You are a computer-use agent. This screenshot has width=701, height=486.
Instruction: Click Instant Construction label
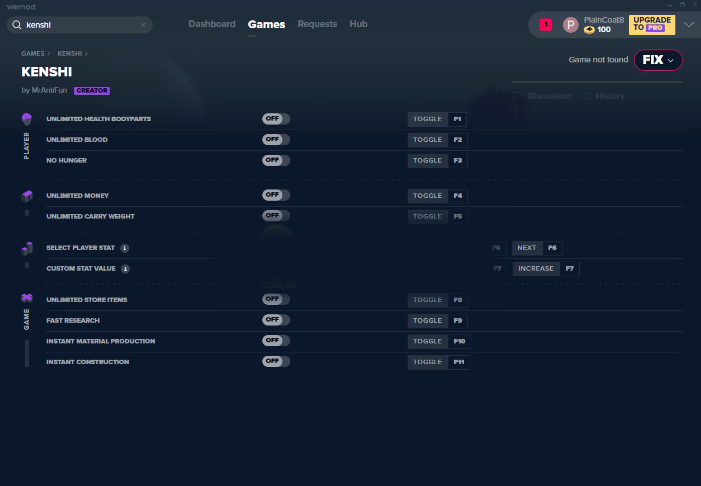tap(88, 362)
